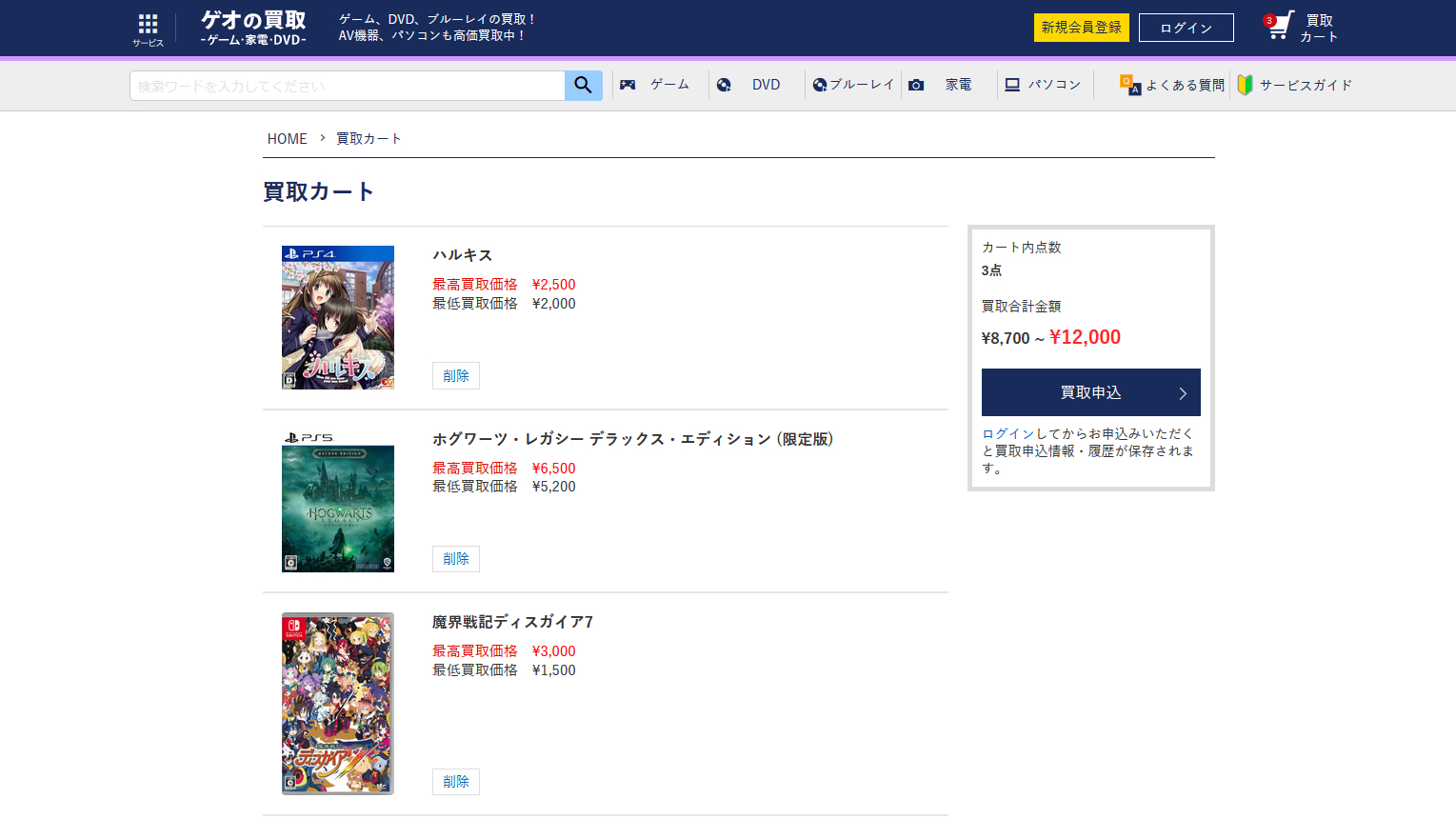The image size is (1456, 819).
Task: Click the Q&A icon for よくある質問
Action: click(x=1130, y=85)
